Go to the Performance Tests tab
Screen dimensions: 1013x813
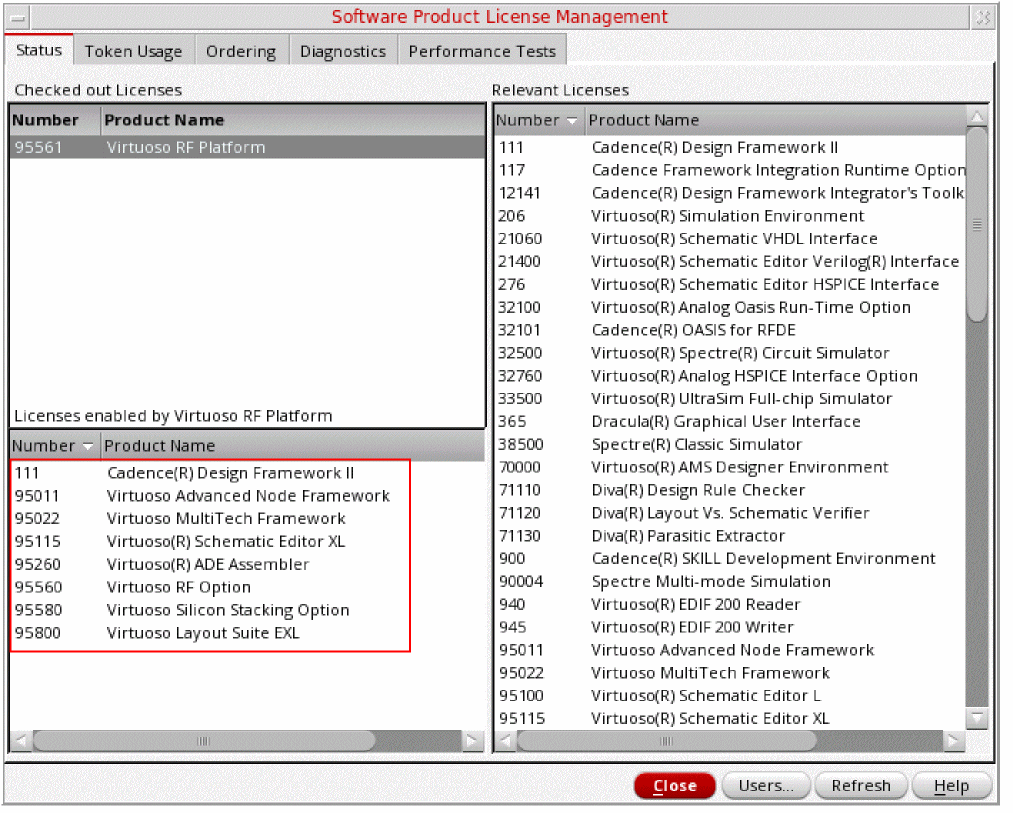coord(482,51)
